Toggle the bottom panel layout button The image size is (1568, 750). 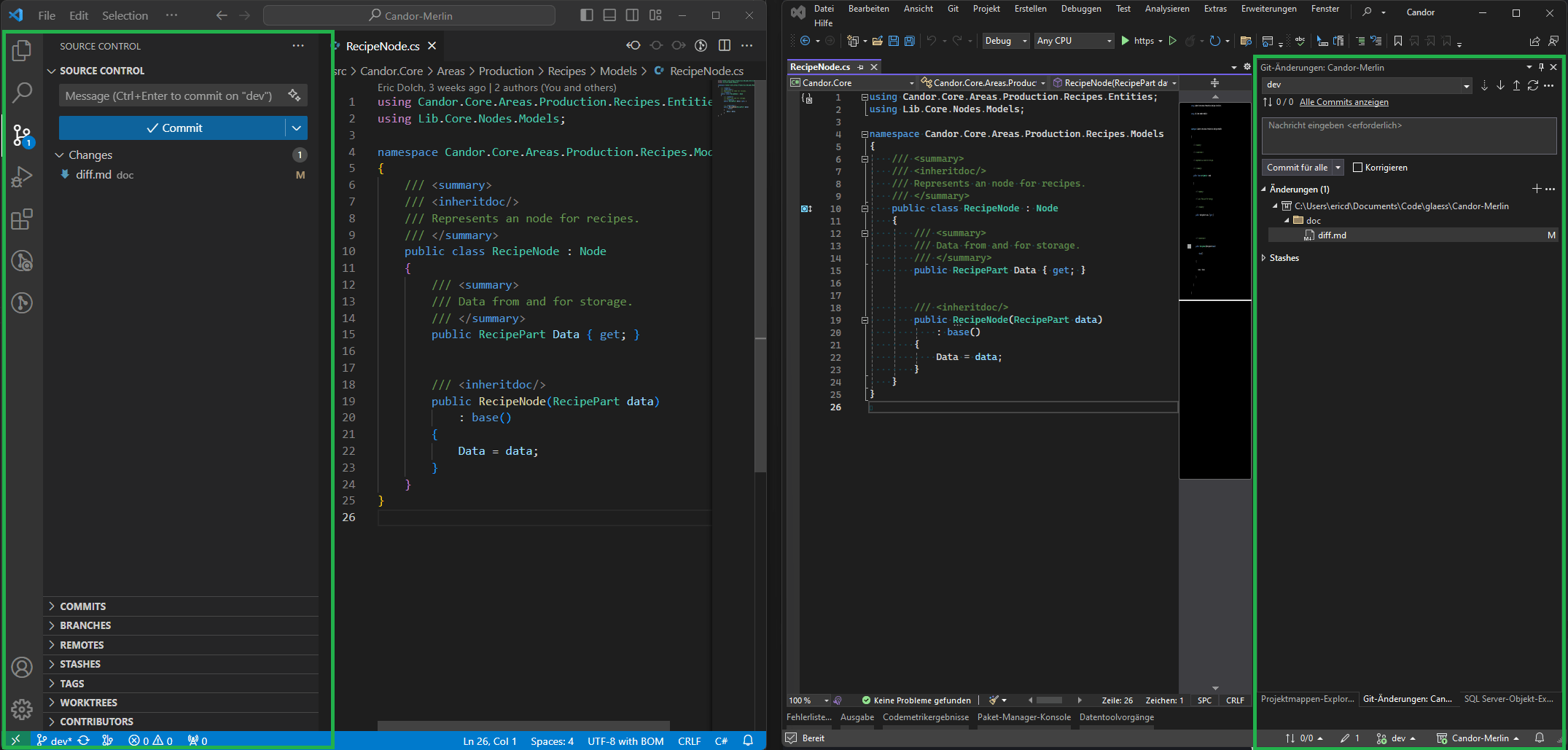[x=609, y=15]
